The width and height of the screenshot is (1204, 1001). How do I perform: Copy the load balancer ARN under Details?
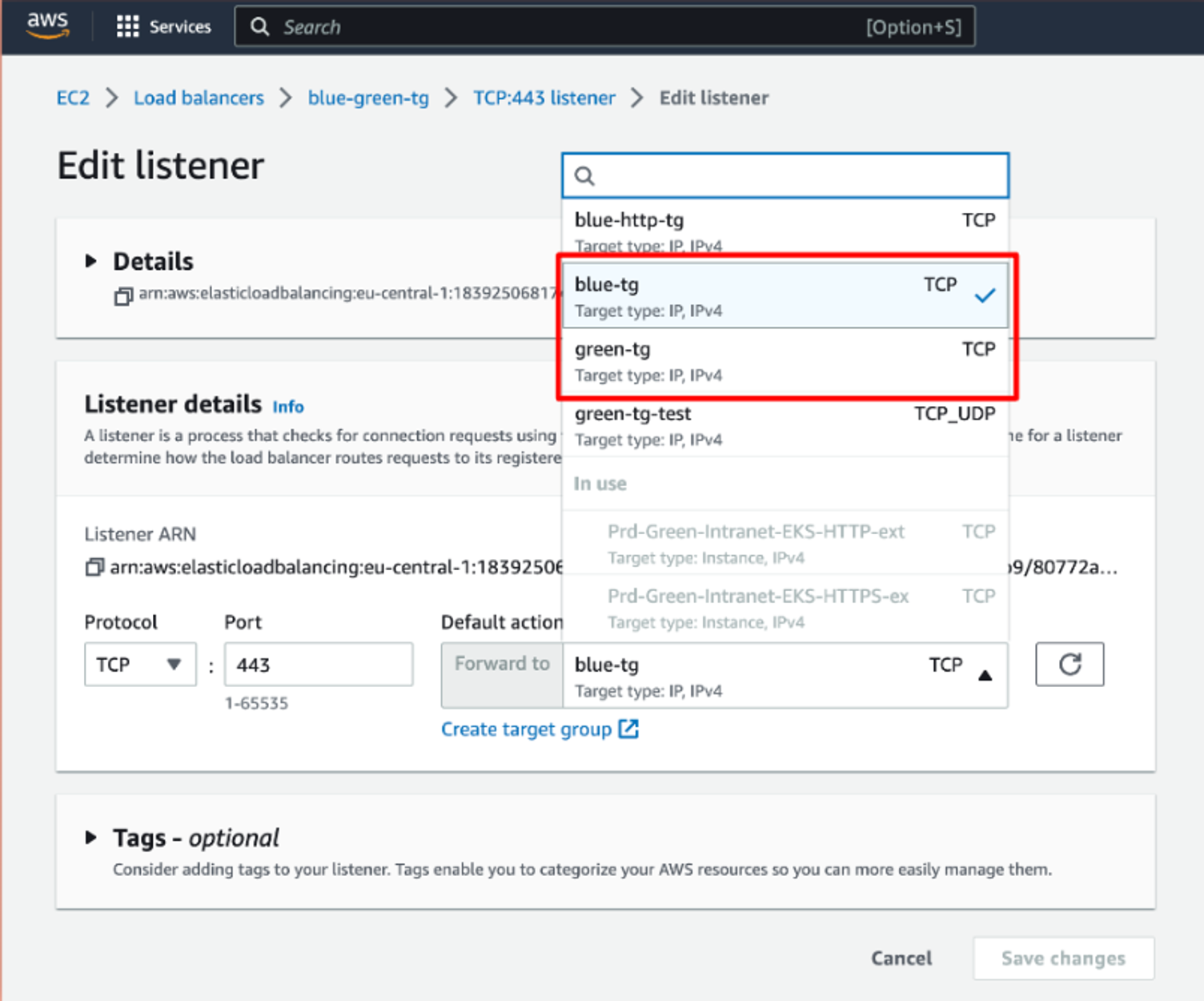coord(123,296)
